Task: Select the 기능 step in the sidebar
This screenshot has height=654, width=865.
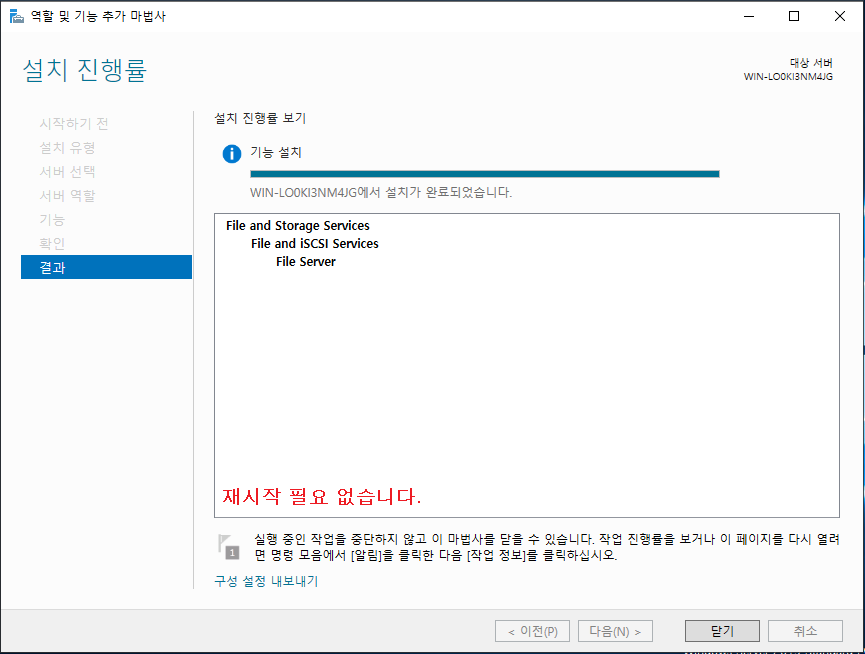Action: [52, 219]
